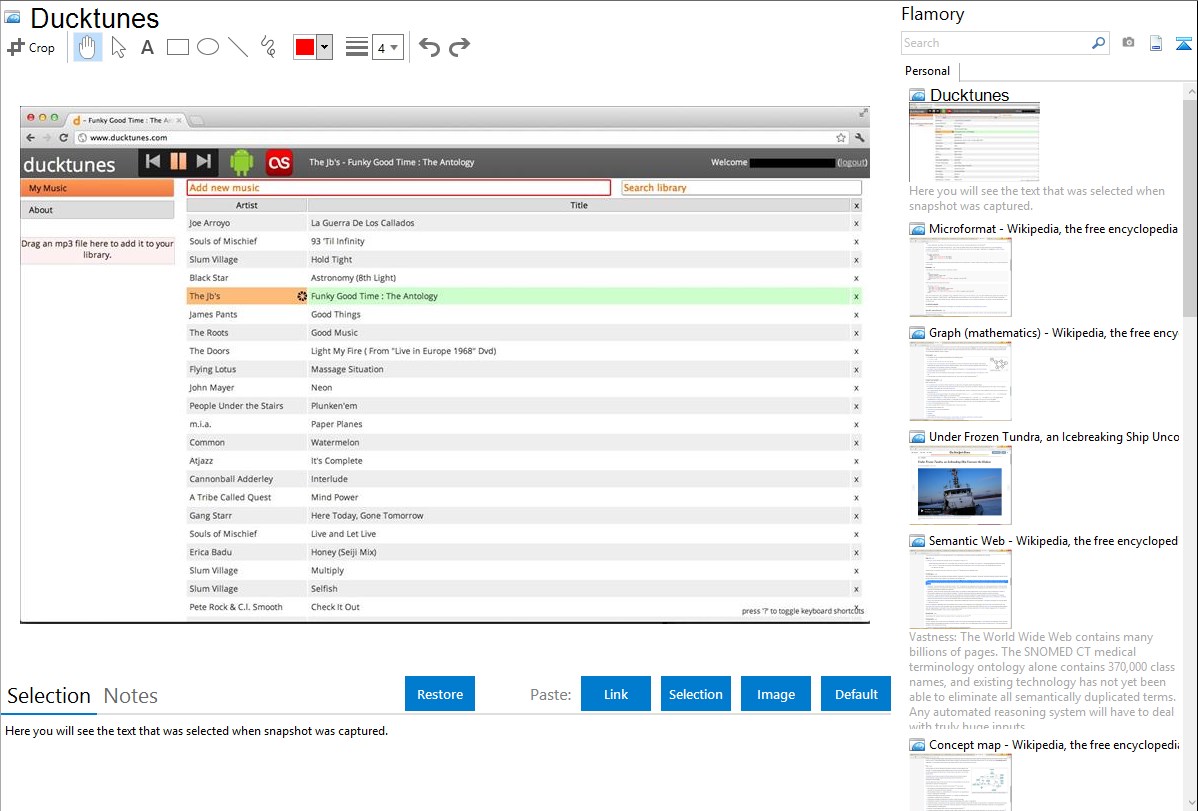Click the search magnifier icon
Screen dimensions: 1198x811
point(1099,43)
